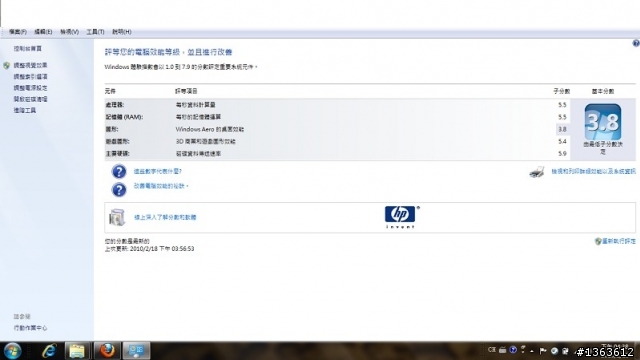Image resolution: width=640 pixels, height=360 pixels.
Task: Open the 檔案(F) menu
Action: click(18, 32)
